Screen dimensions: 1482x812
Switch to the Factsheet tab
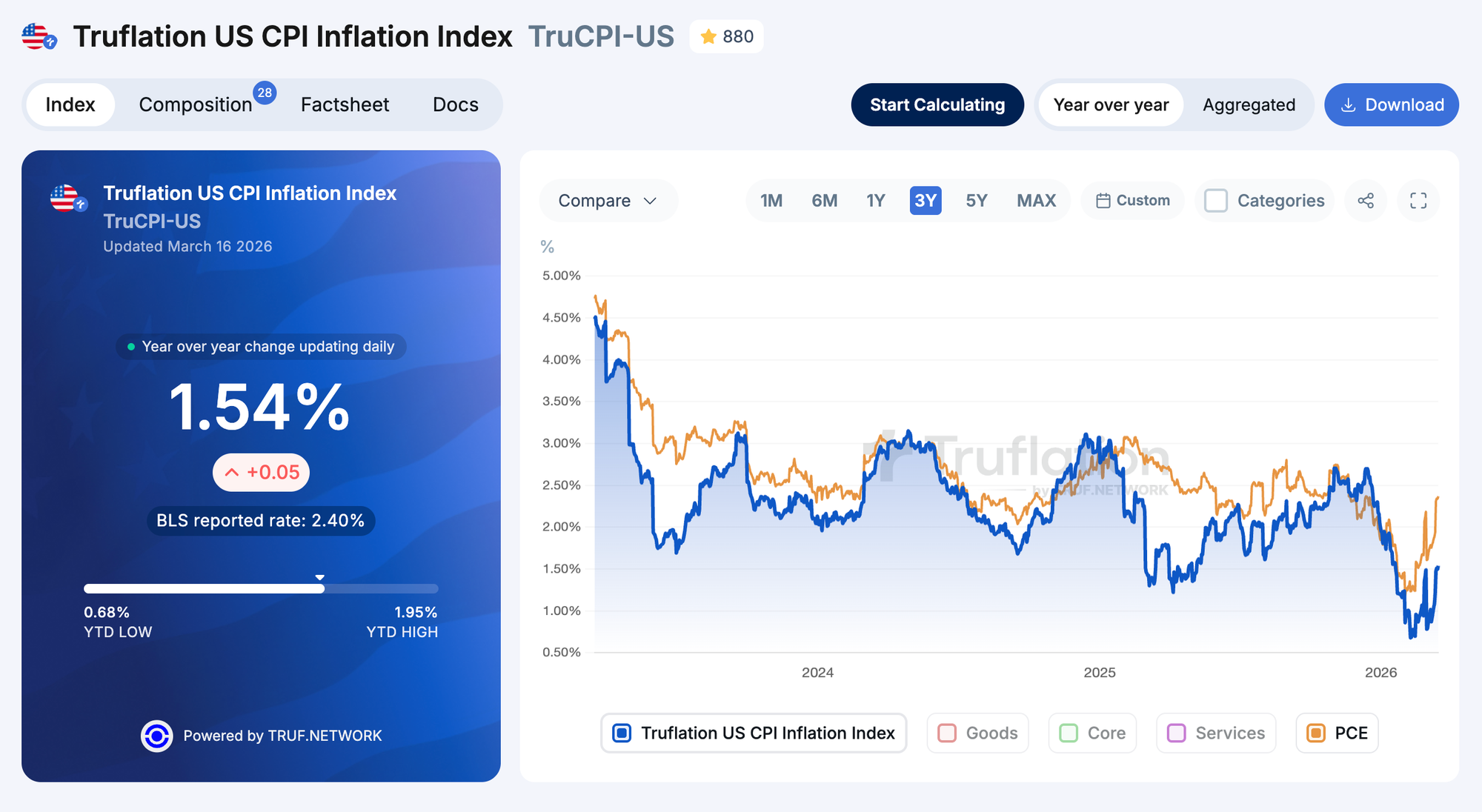point(345,105)
